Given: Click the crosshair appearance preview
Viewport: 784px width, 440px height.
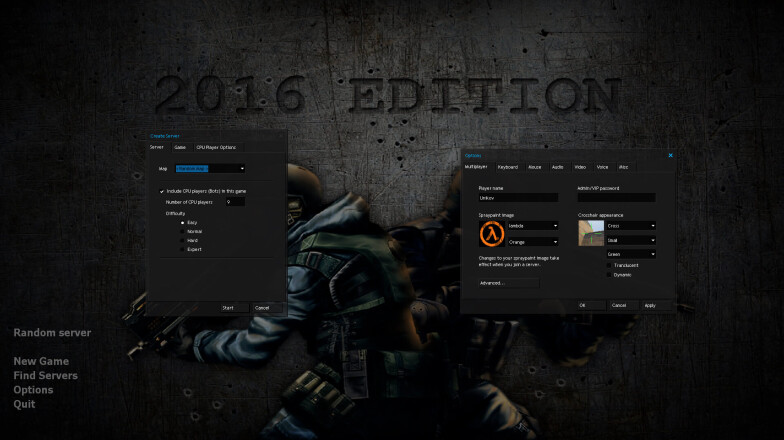Looking at the screenshot, I should point(591,233).
